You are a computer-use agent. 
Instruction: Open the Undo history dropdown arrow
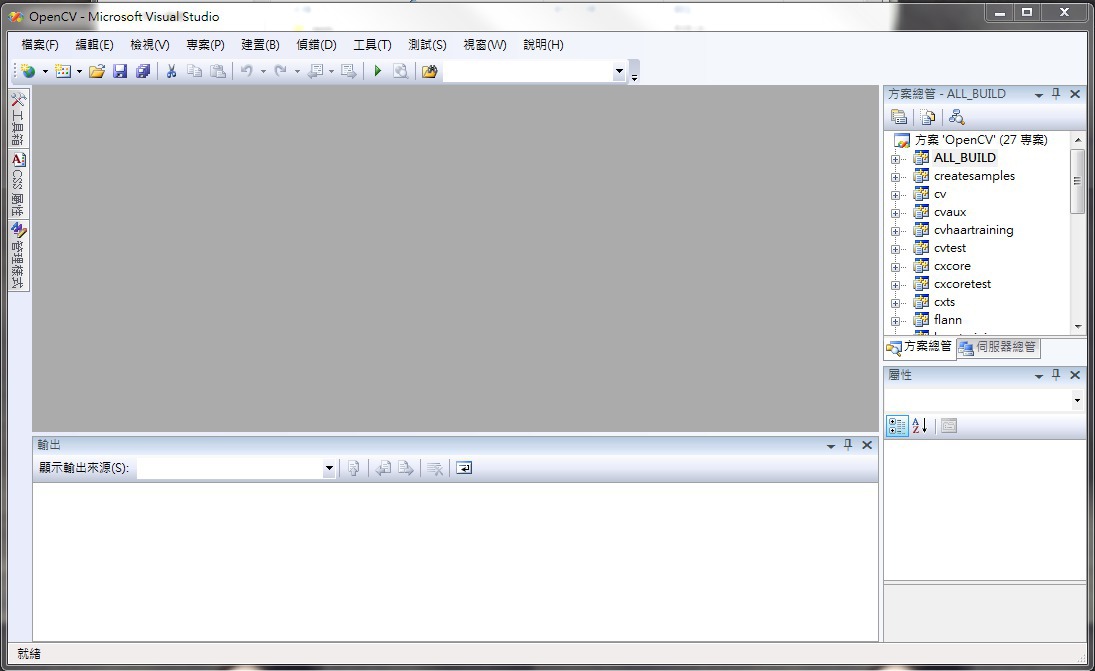click(x=263, y=71)
